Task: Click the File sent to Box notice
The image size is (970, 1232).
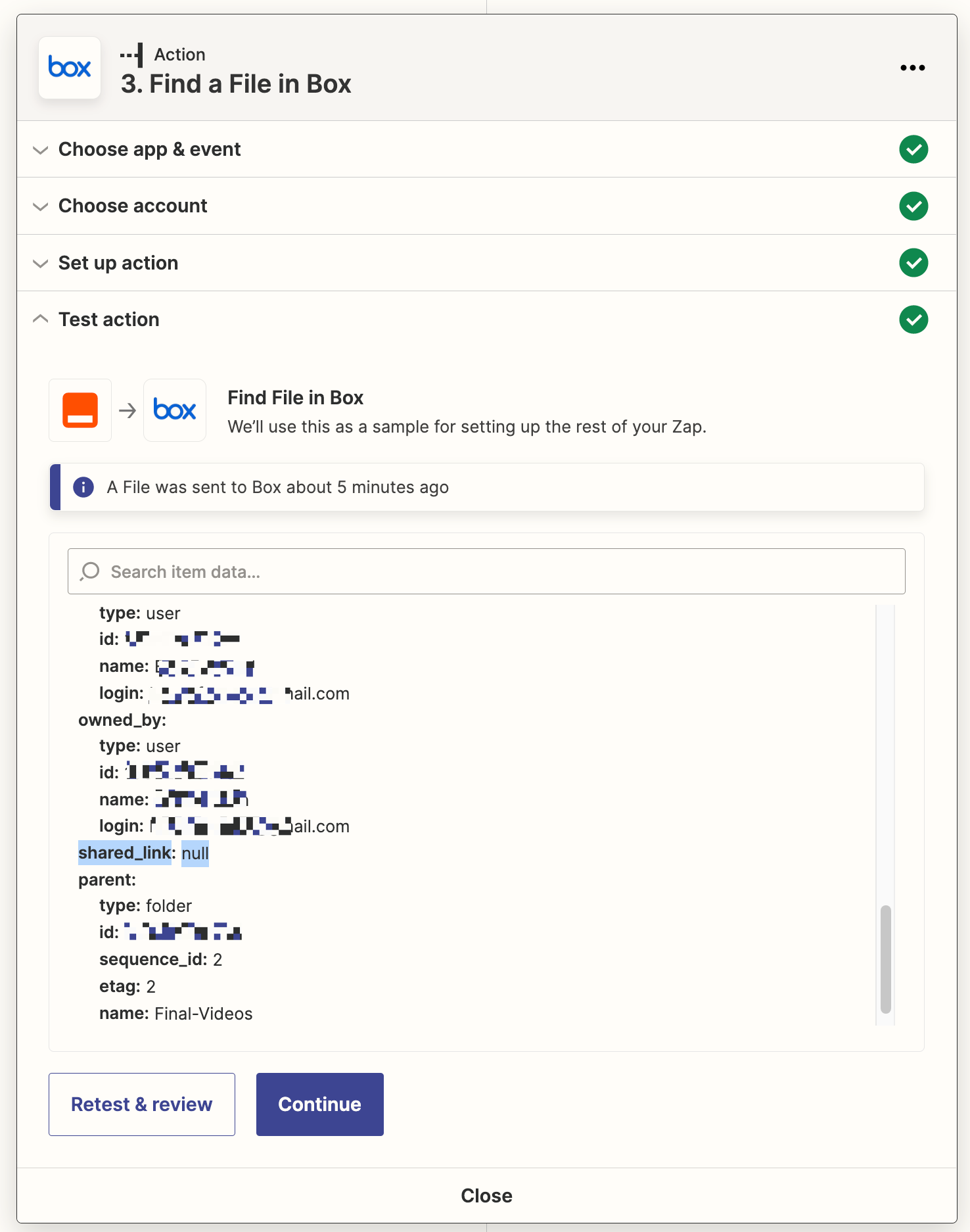Action: click(x=487, y=487)
